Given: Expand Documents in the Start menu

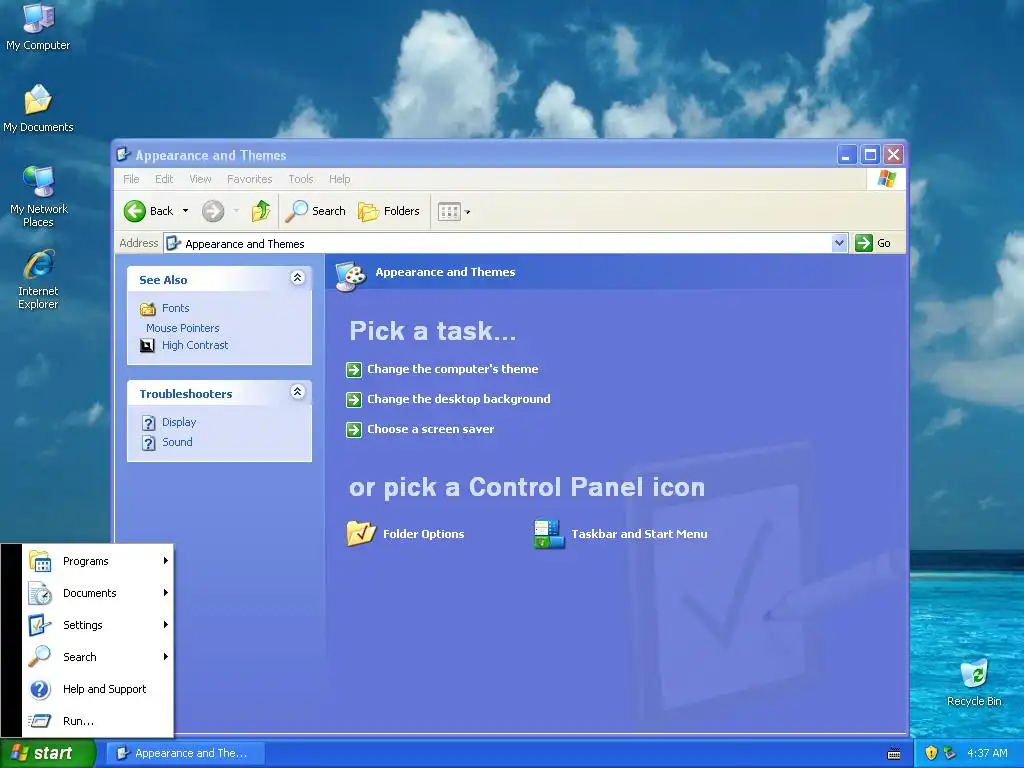Looking at the screenshot, I should pos(98,593).
